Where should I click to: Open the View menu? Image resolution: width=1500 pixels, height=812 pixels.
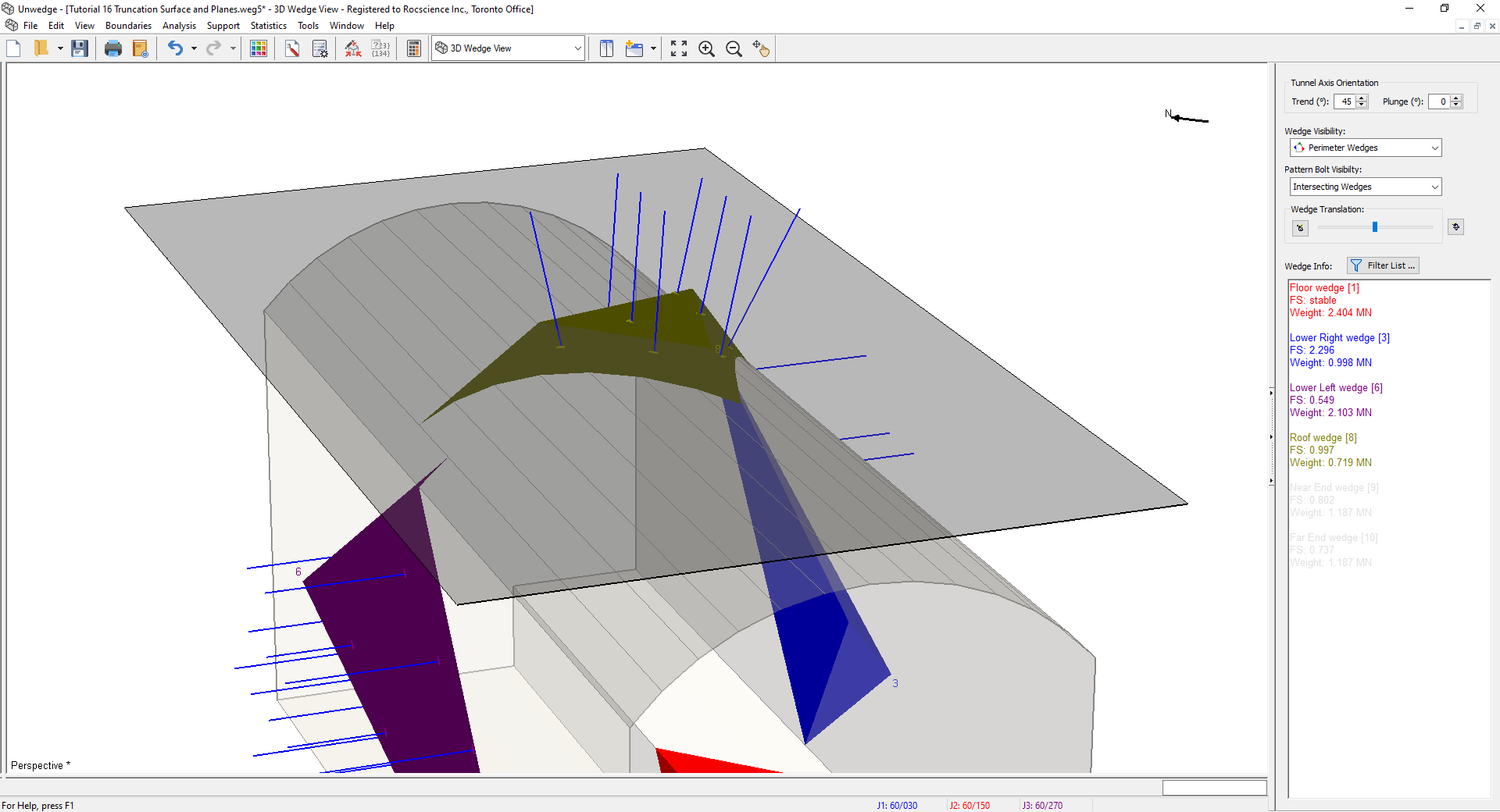pyautogui.click(x=84, y=26)
